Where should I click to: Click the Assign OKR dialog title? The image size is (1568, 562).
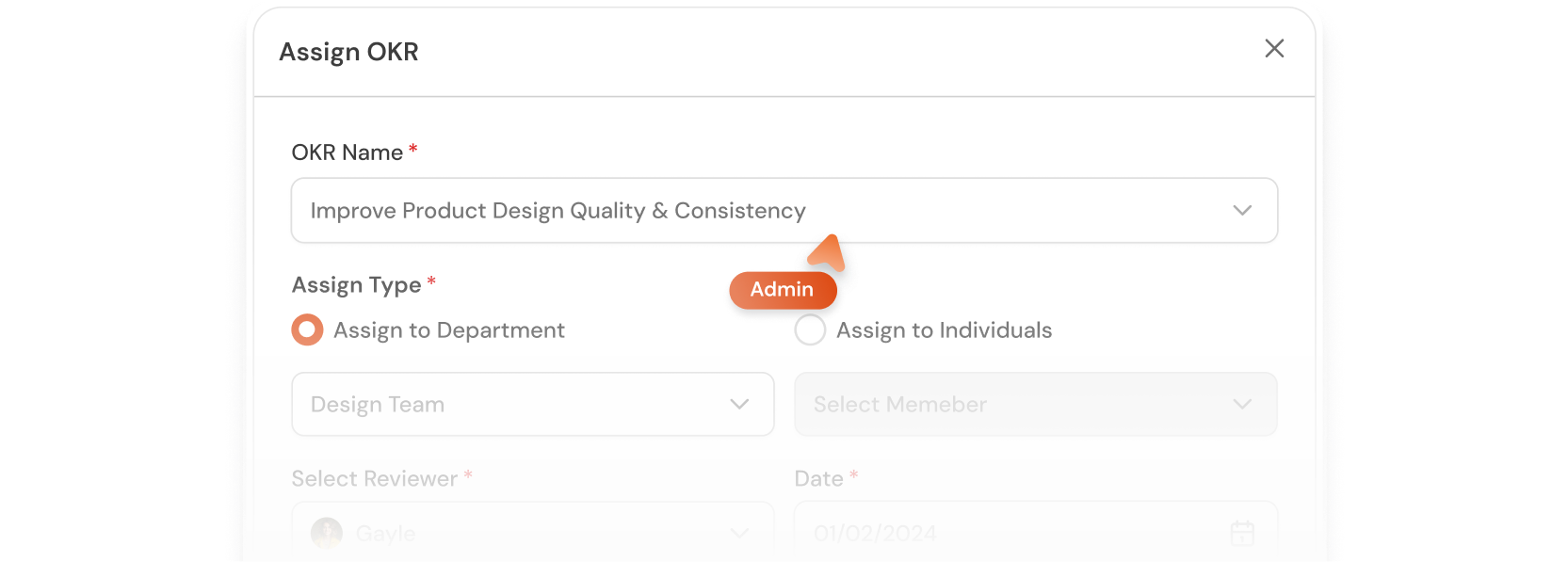348,52
